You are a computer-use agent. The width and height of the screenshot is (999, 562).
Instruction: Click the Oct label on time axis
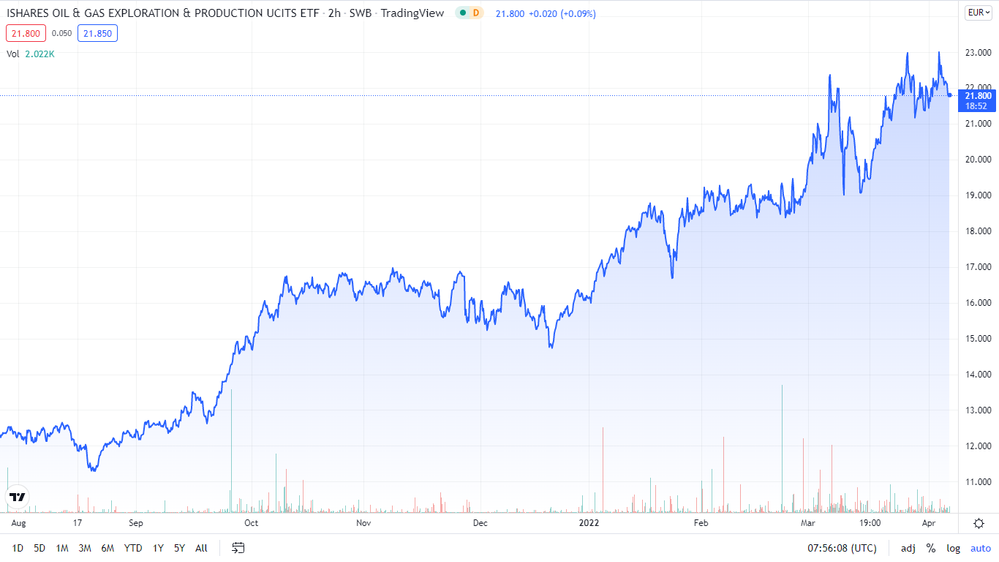(251, 523)
